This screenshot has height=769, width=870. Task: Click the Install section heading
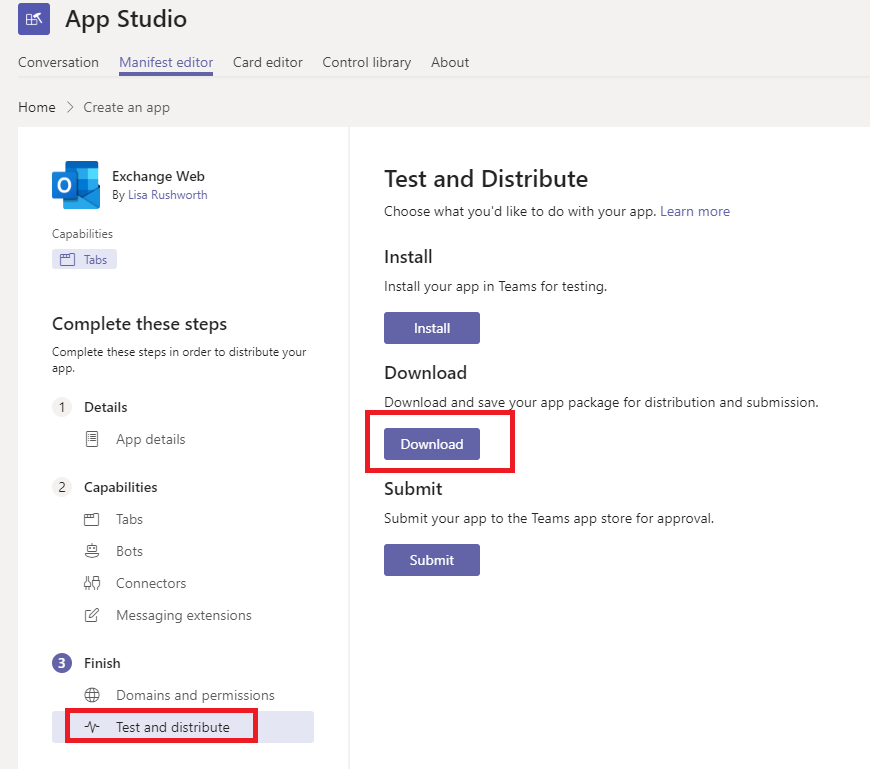coord(408,257)
